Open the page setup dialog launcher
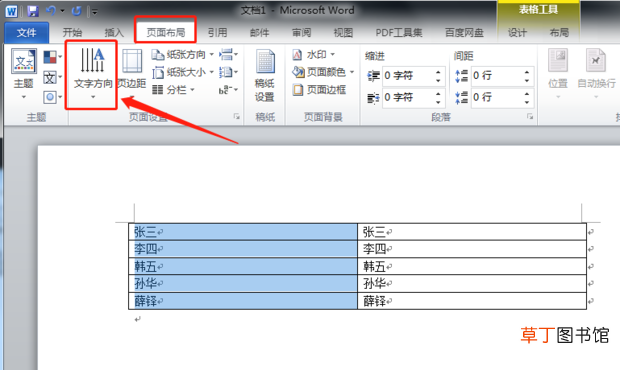The image size is (620, 370). tap(236, 117)
